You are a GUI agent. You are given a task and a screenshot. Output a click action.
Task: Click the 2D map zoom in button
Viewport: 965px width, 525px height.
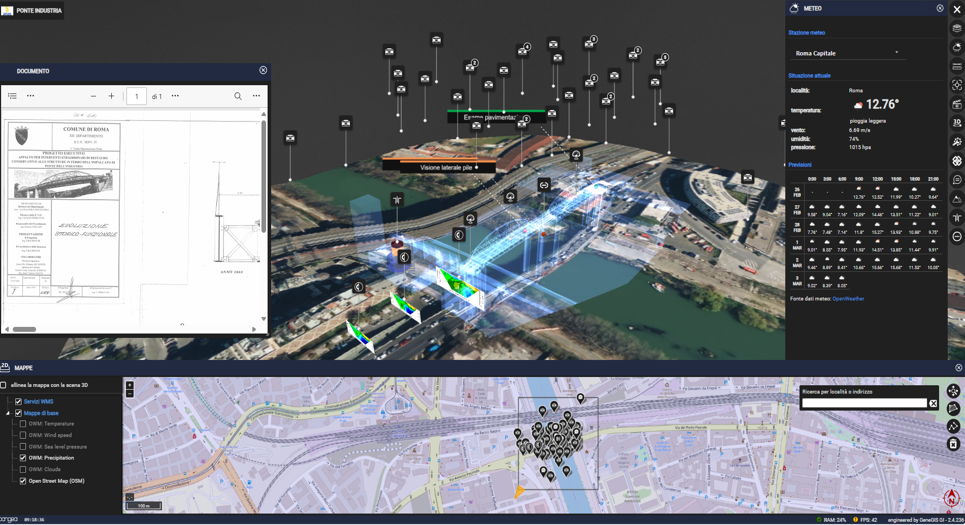coord(129,385)
